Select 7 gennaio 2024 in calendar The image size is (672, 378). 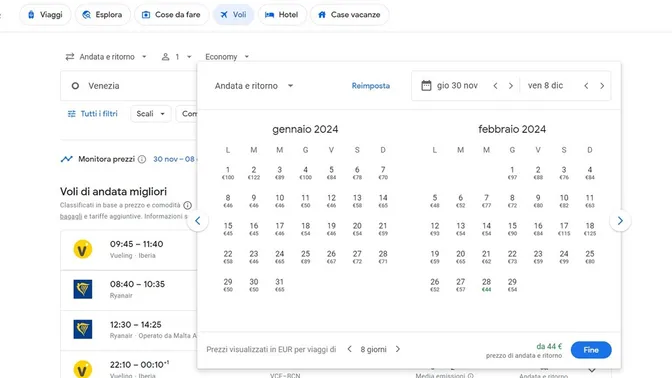pos(383,173)
